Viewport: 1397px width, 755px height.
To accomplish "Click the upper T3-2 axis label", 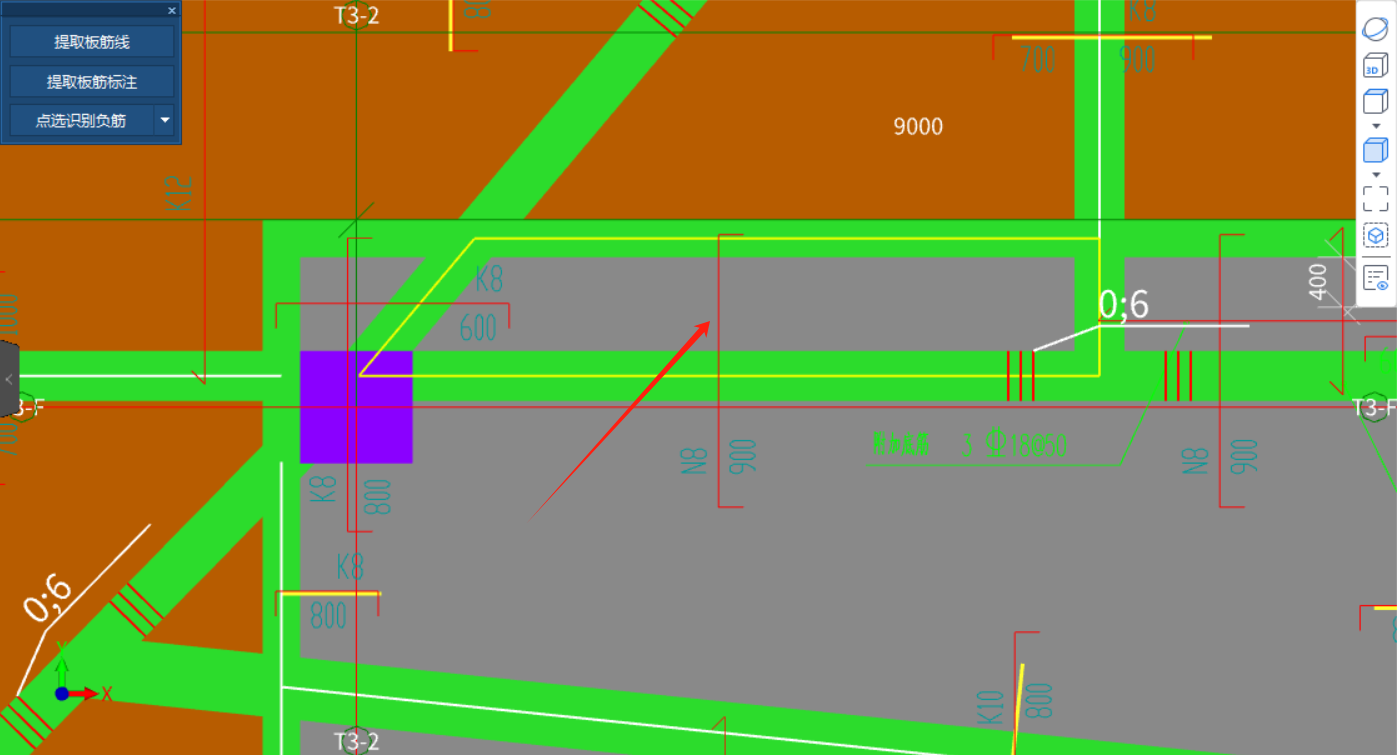I will tap(356, 16).
